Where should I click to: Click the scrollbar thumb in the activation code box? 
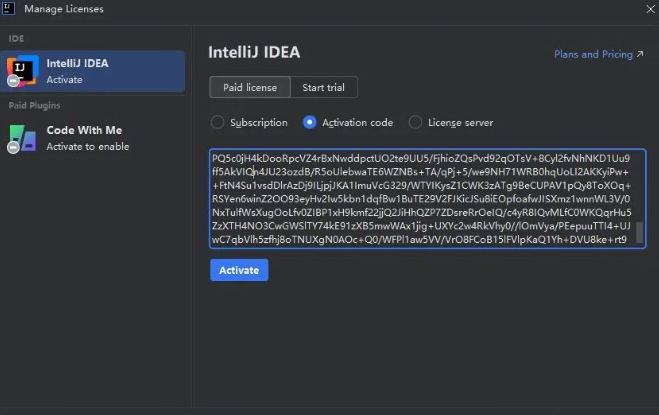click(x=639, y=233)
